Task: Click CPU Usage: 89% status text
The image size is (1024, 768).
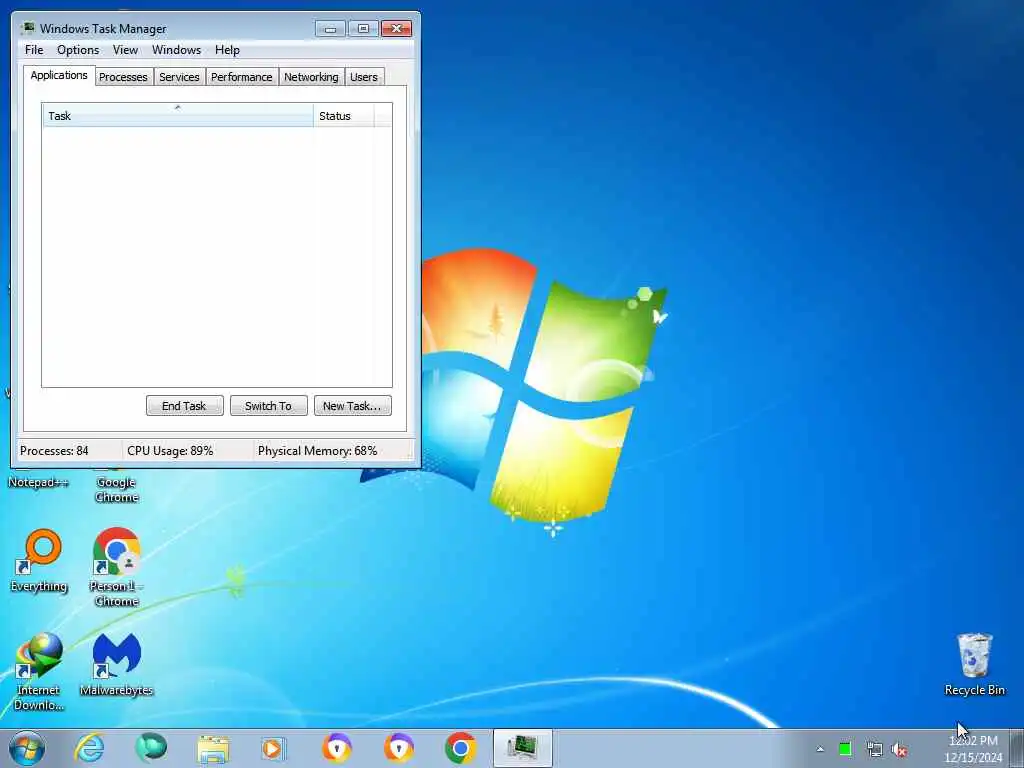Action: coord(170,451)
